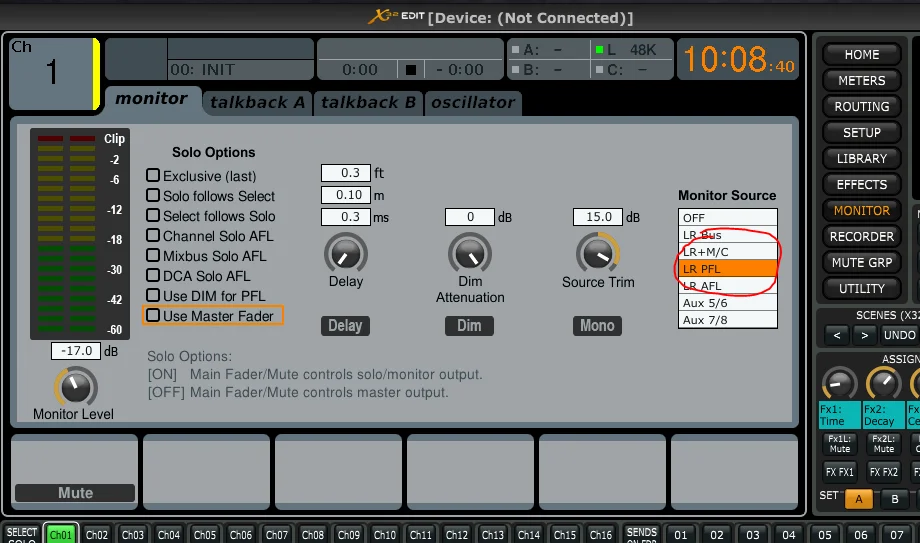Select channel Ch16 button
920x543 pixels.
[x=601, y=535]
